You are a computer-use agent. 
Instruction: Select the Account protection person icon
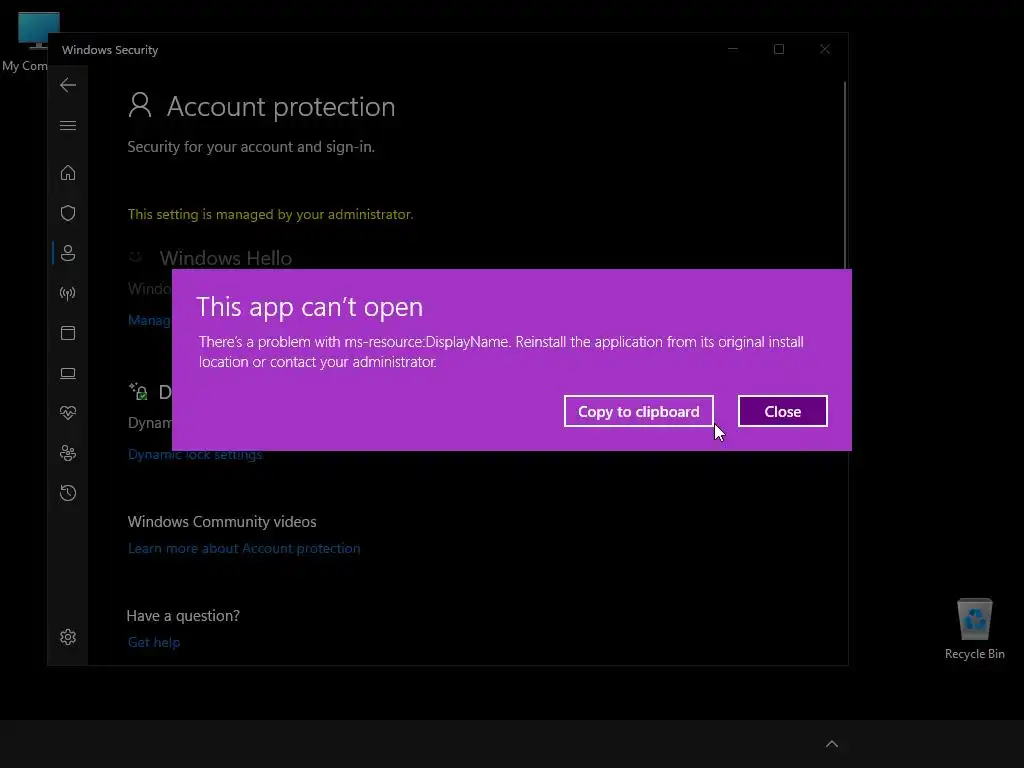tap(68, 253)
